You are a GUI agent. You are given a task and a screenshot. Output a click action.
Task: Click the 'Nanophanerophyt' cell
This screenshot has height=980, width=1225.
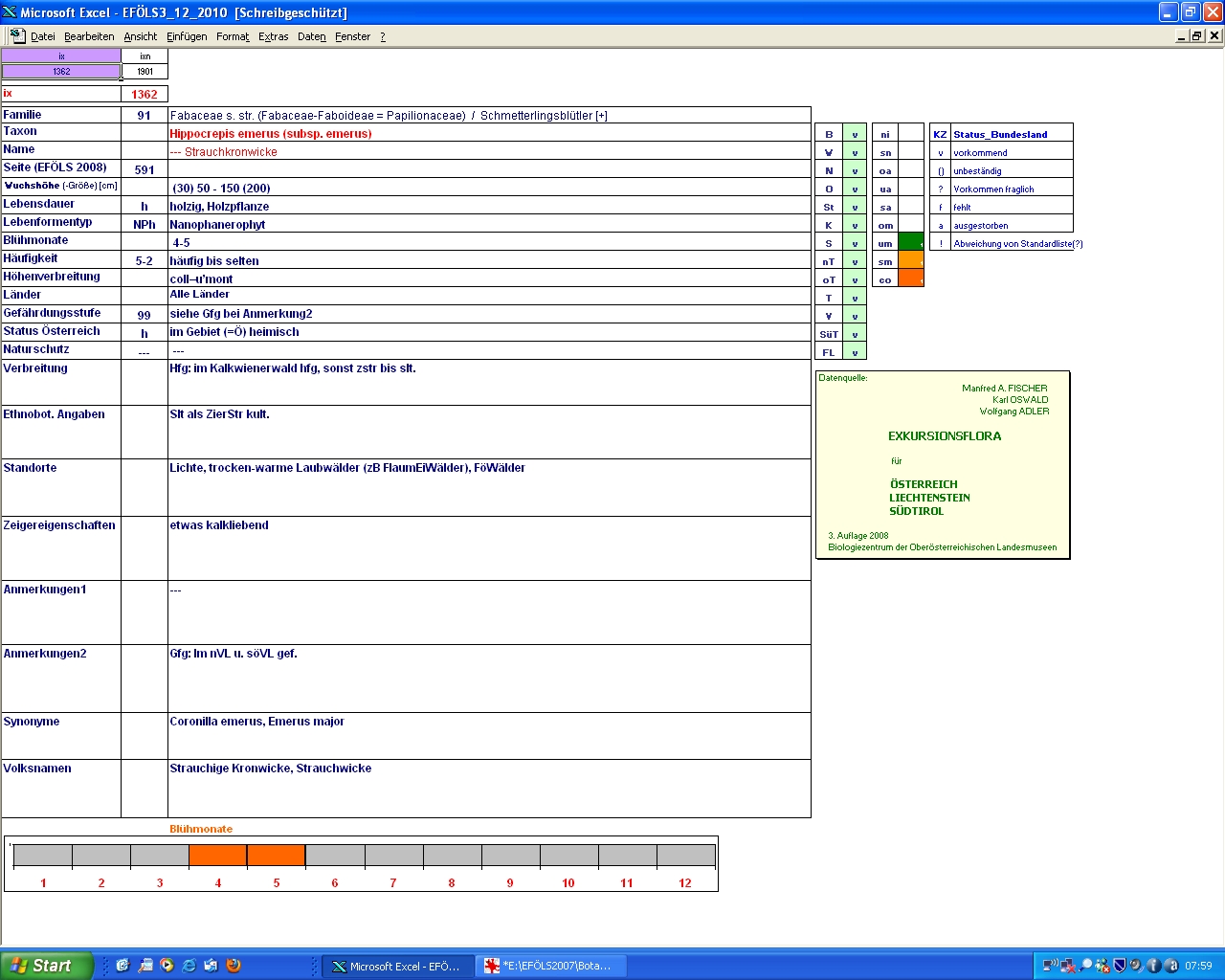coord(489,224)
